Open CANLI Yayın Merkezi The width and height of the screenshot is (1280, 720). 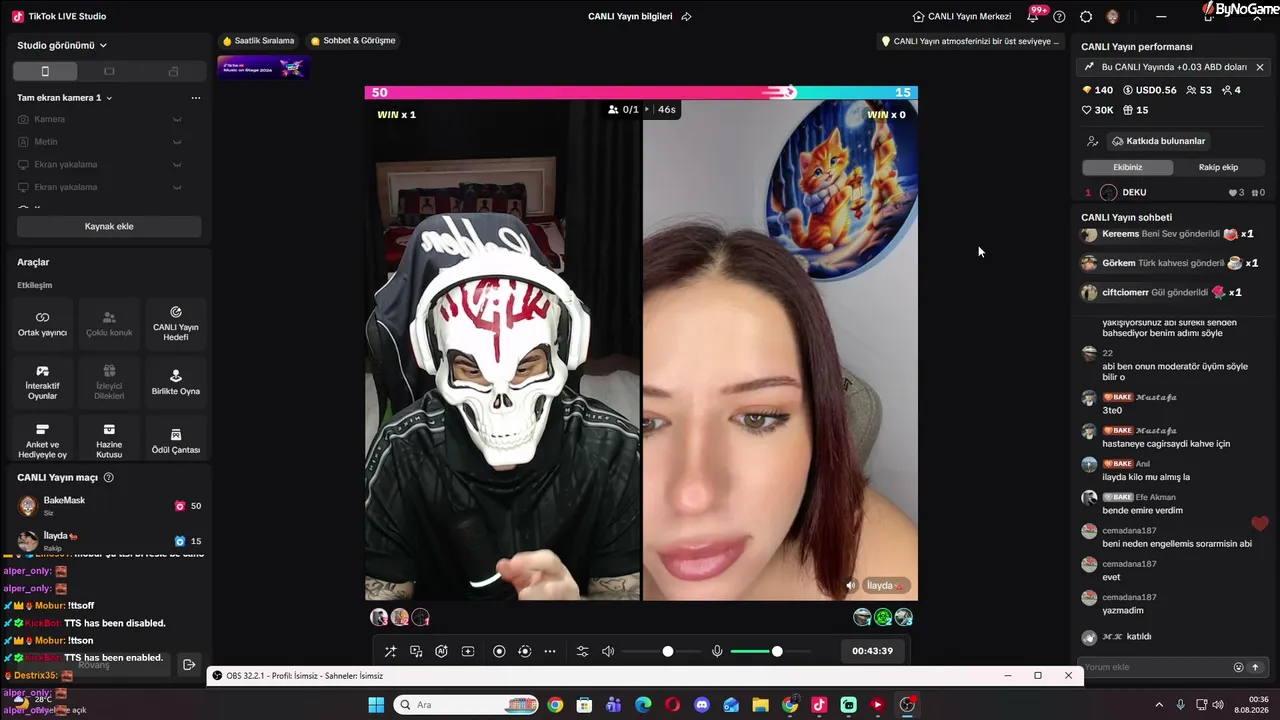962,17
